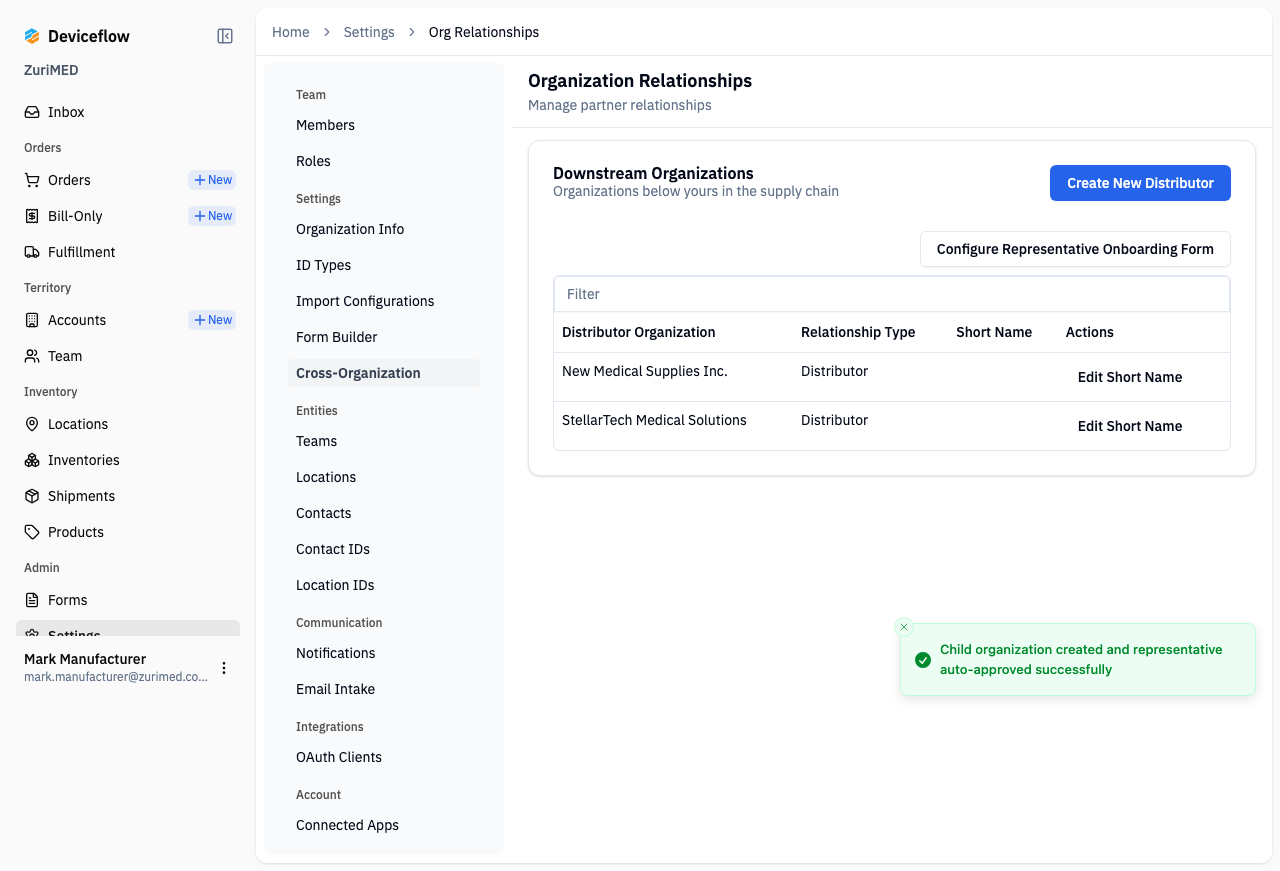The height and width of the screenshot is (871, 1280).
Task: Click the Inventories boxes icon
Action: (32, 460)
